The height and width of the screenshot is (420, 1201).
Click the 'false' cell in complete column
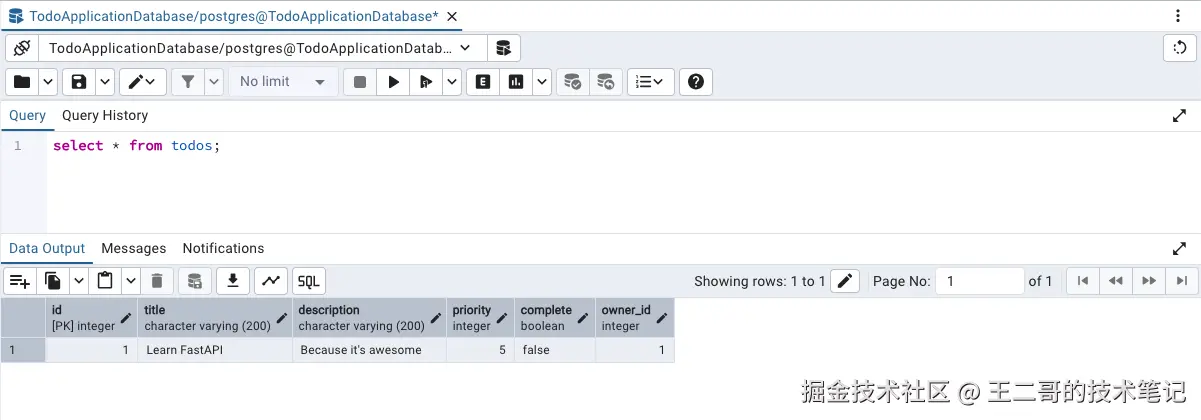[x=555, y=350]
